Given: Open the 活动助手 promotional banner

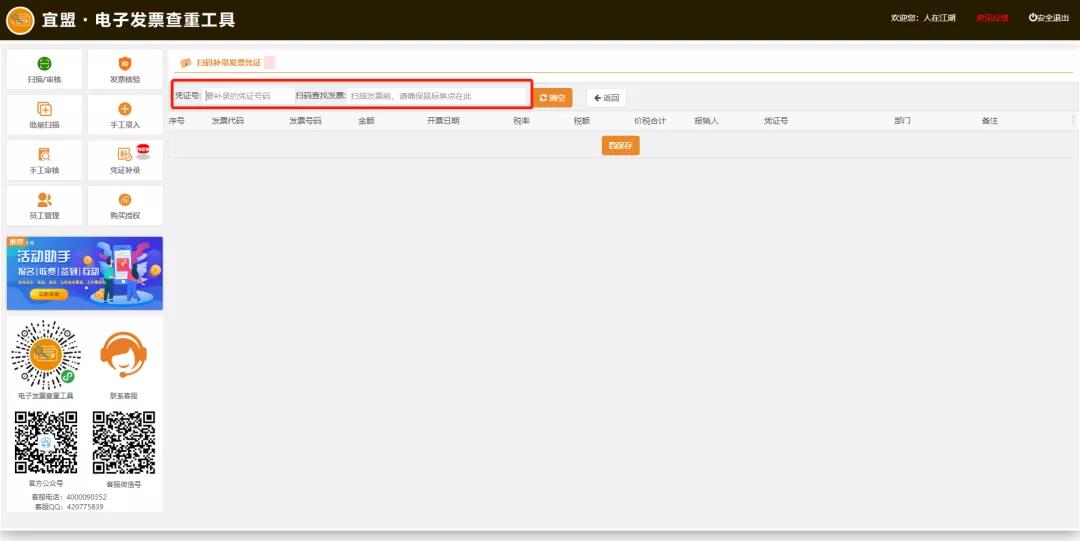Looking at the screenshot, I should click(85, 273).
